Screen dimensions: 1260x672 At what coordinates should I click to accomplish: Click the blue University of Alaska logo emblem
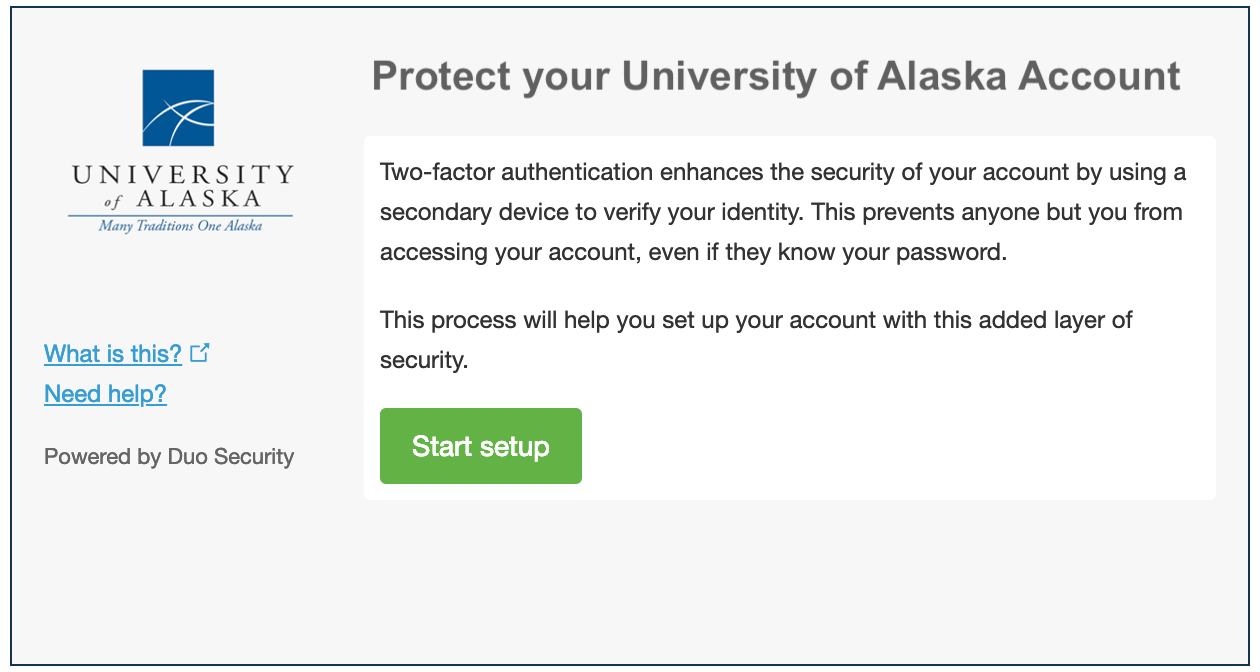178,108
